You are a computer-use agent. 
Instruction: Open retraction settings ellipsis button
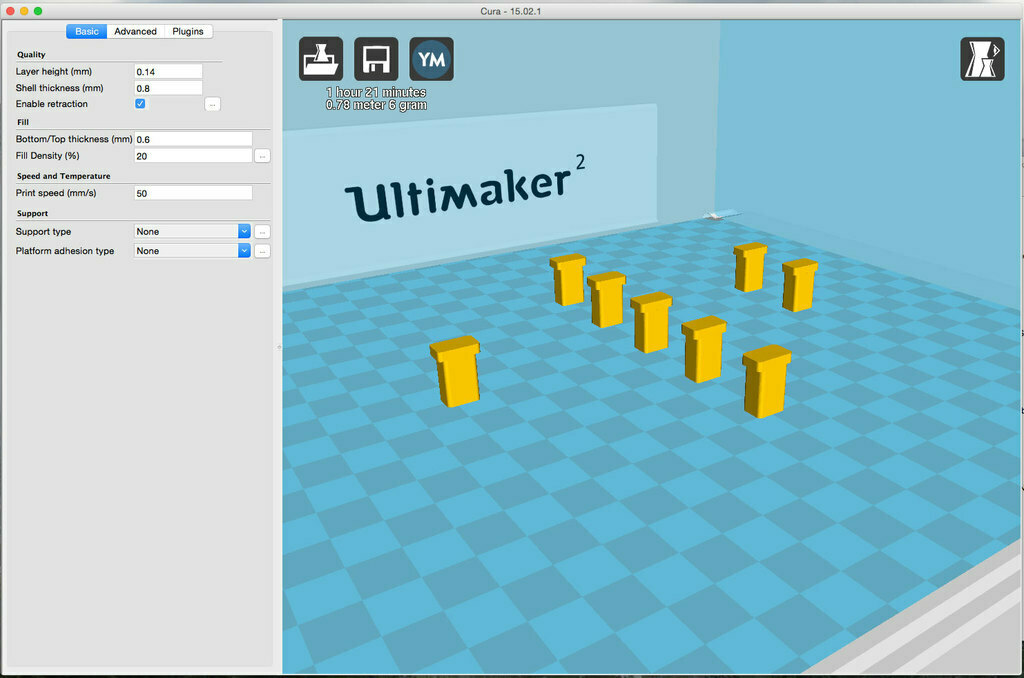coord(212,104)
